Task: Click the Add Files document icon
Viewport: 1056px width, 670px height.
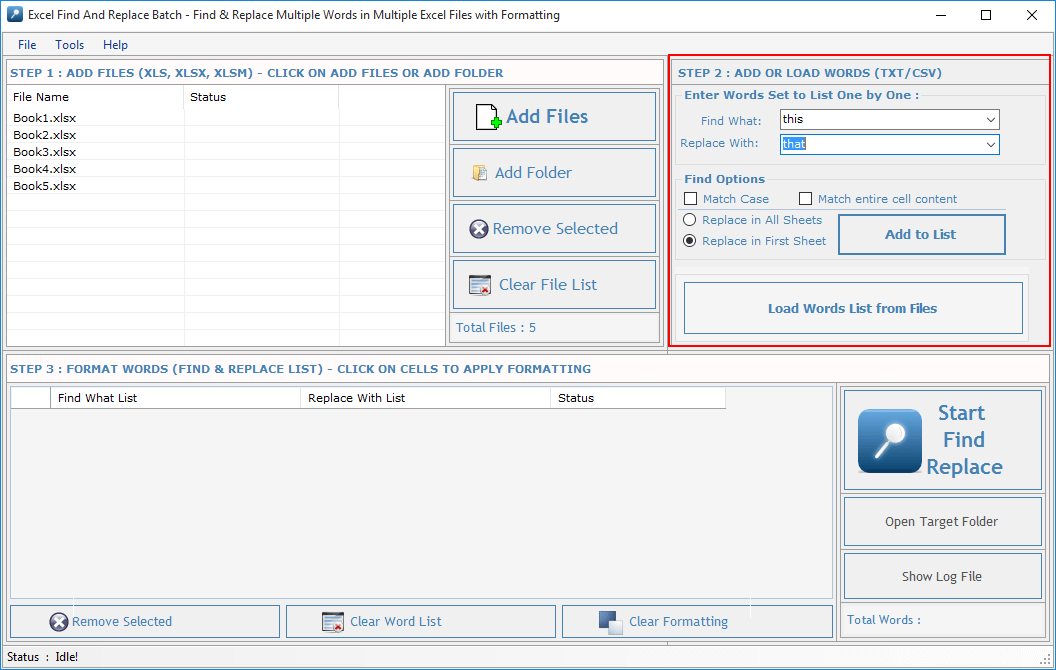Action: [x=488, y=116]
